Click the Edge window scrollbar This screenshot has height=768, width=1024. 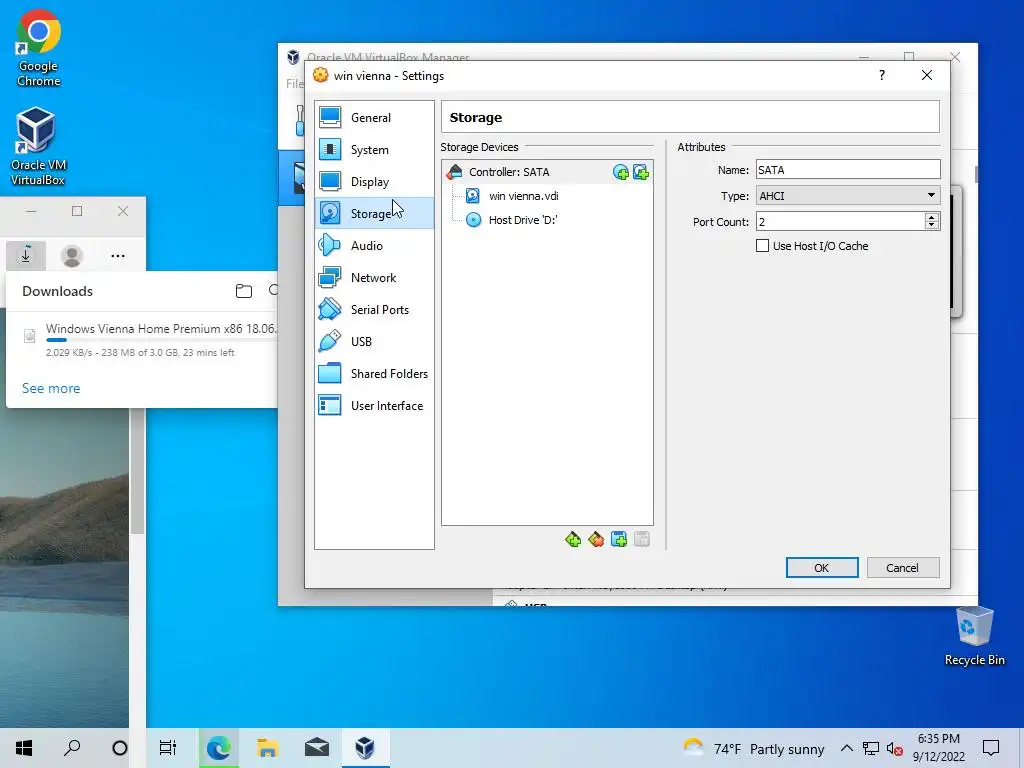click(x=137, y=469)
